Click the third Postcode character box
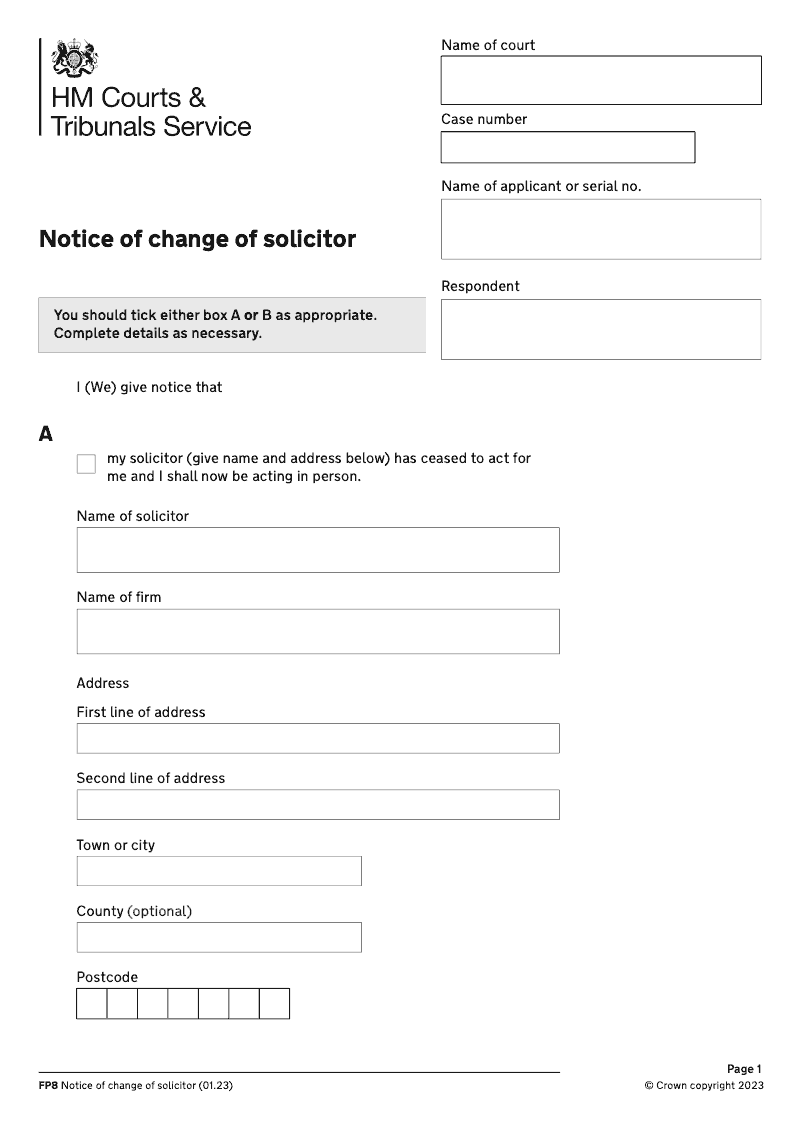The image size is (800, 1130). pos(153,1003)
